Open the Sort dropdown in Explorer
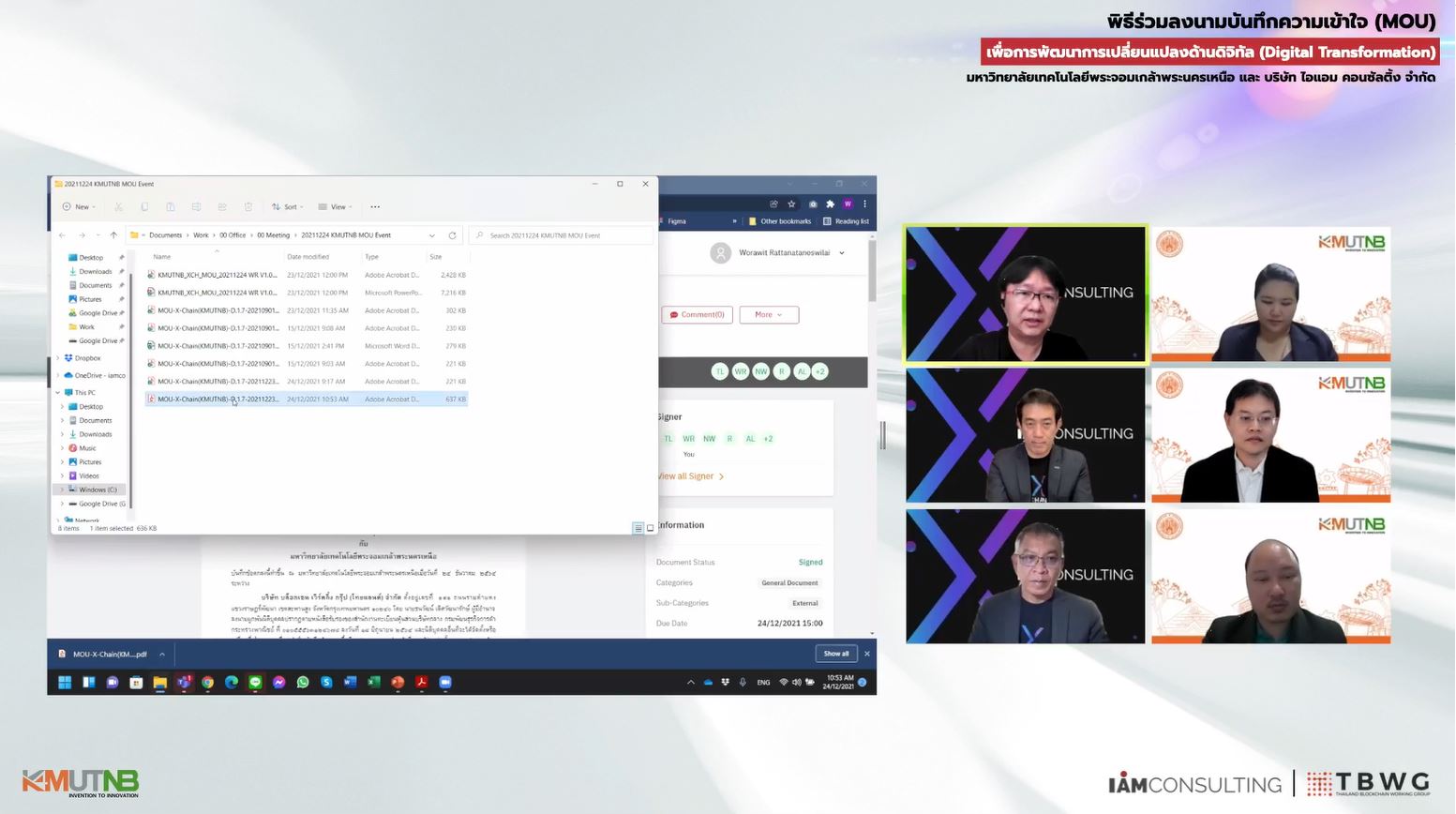The width and height of the screenshot is (1456, 814). tap(287, 207)
